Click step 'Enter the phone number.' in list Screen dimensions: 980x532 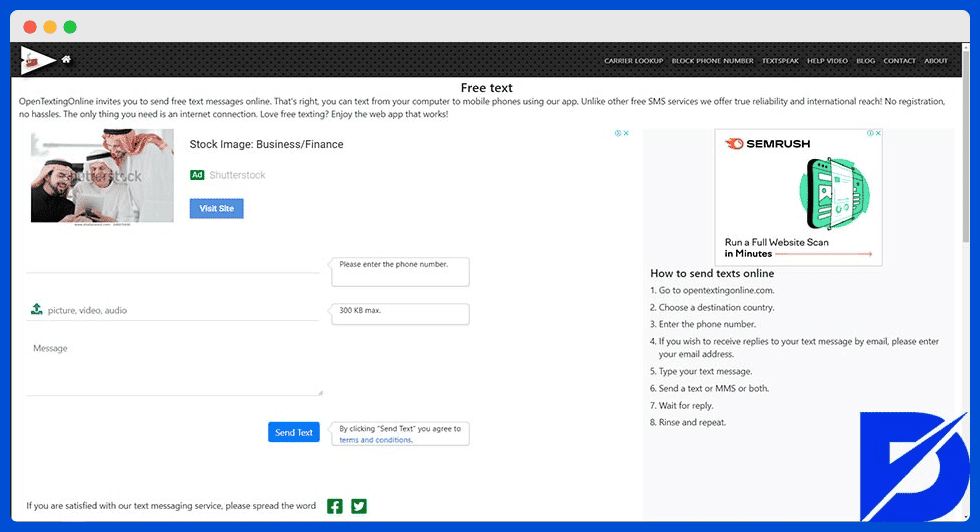(707, 324)
